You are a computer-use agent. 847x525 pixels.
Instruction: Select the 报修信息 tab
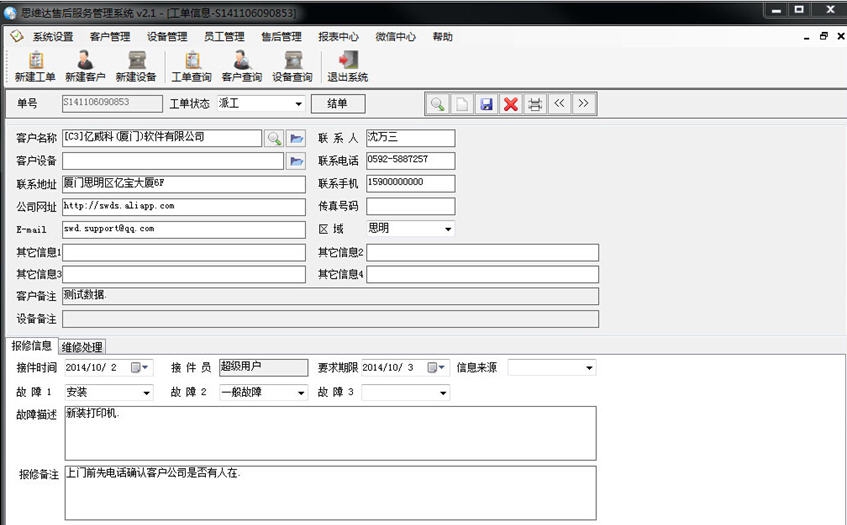(32, 346)
